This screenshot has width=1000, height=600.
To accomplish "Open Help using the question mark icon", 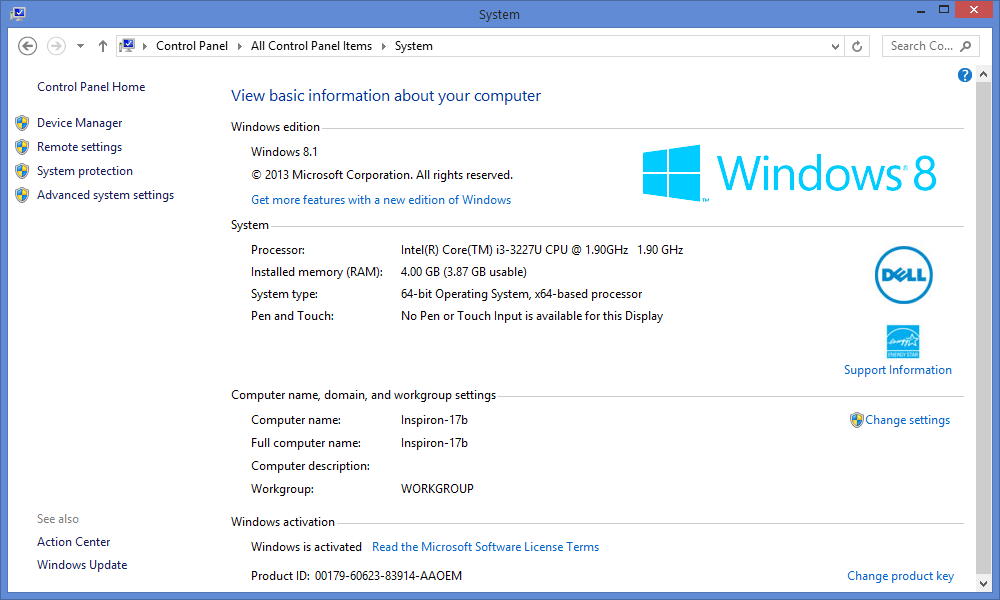I will pyautogui.click(x=965, y=75).
